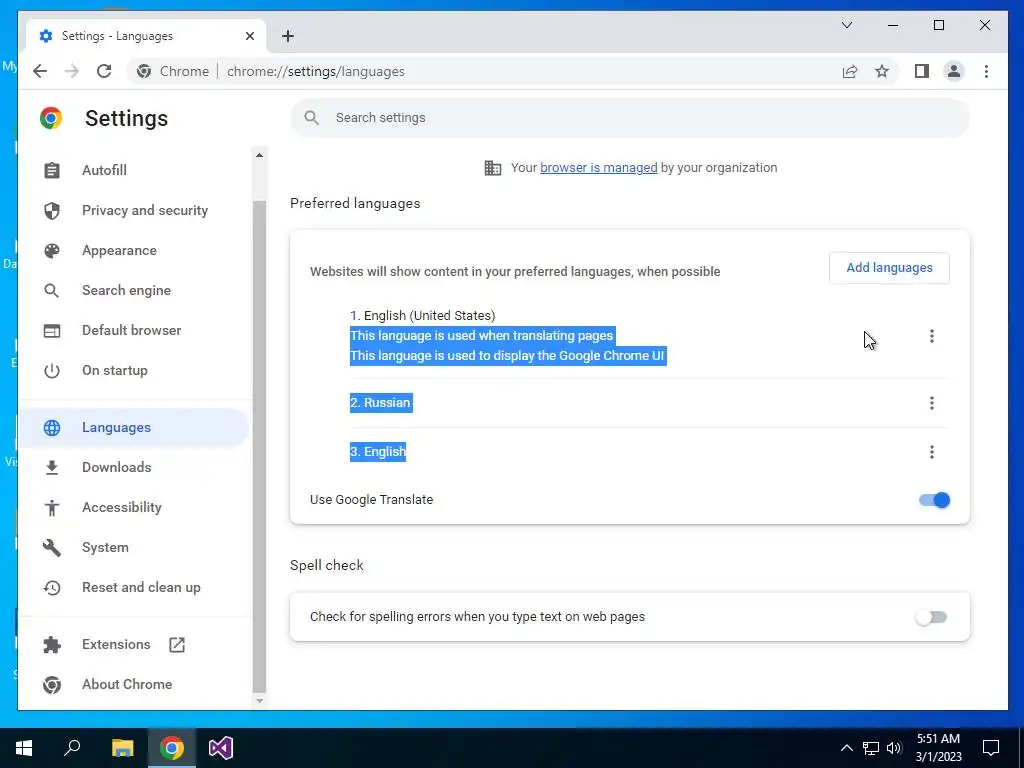
Task: Open the Downloads settings page
Action: [x=117, y=468]
